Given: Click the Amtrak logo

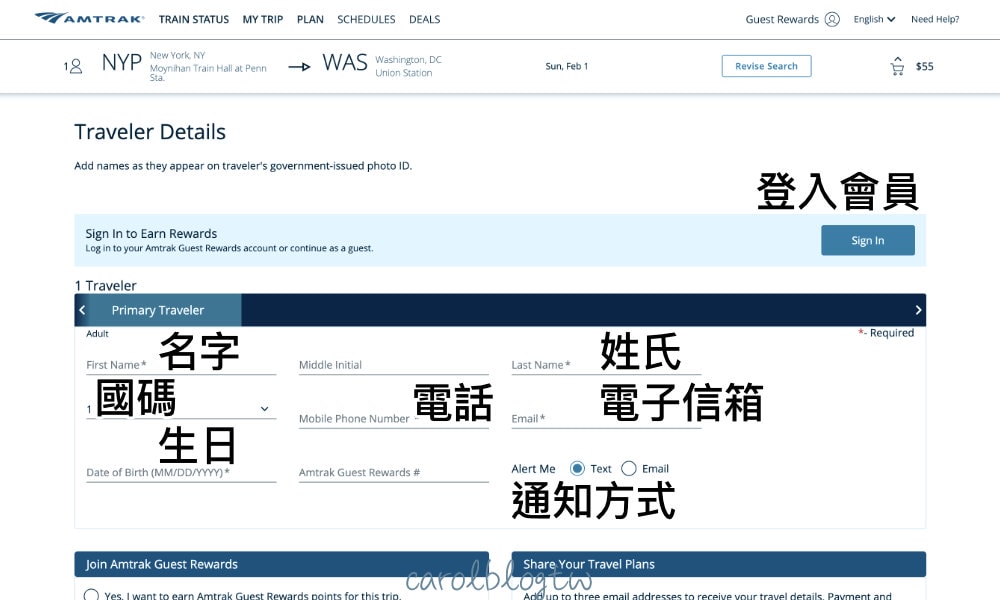Looking at the screenshot, I should click(89, 18).
